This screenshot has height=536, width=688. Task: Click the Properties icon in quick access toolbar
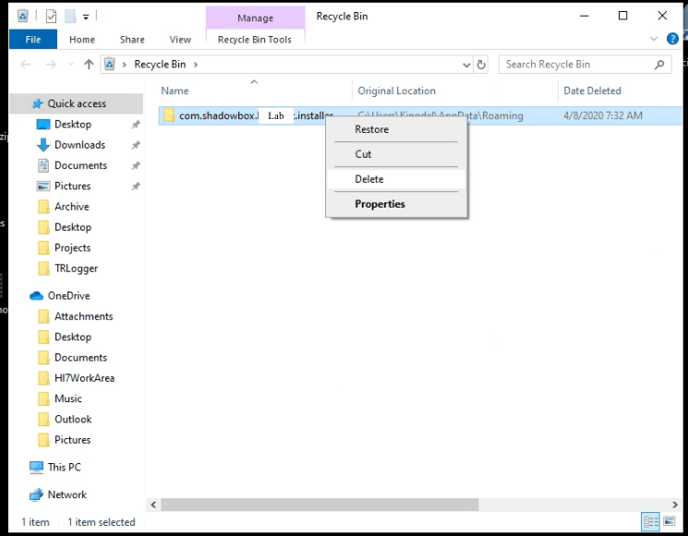click(x=51, y=16)
